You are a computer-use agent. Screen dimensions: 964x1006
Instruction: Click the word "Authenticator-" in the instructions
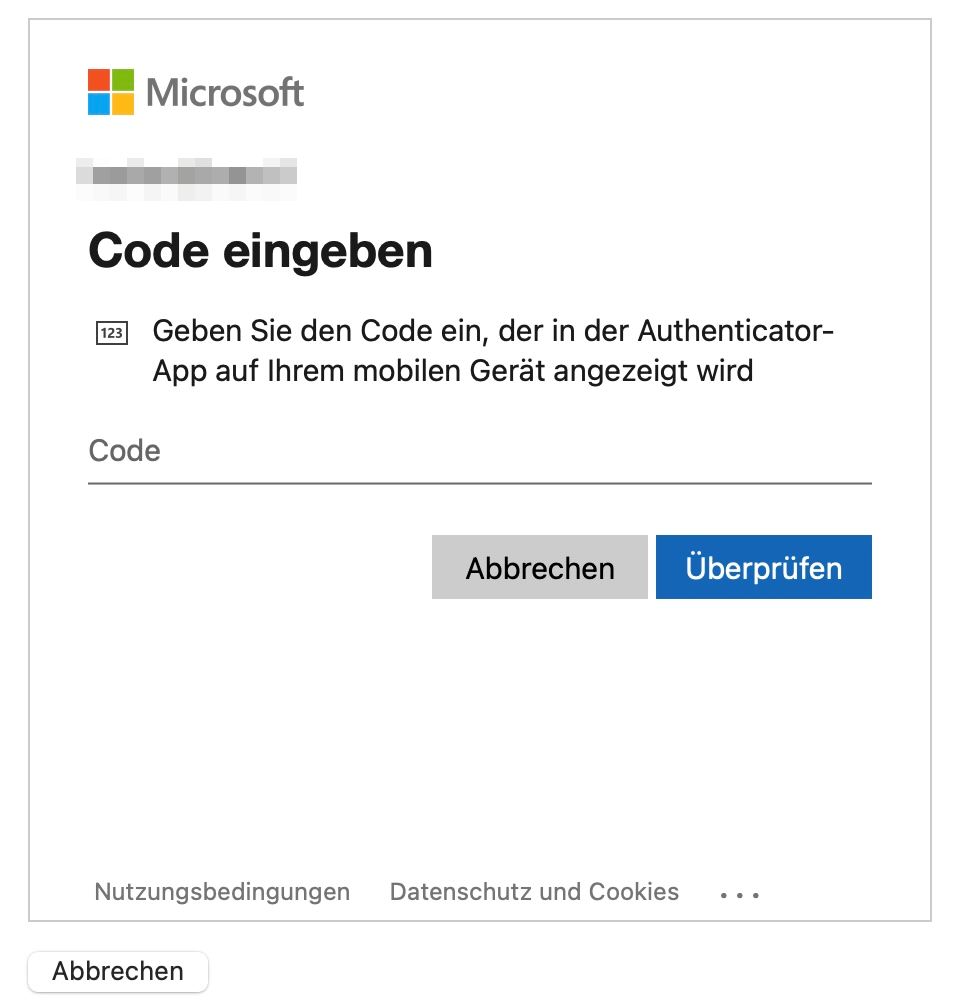pos(735,331)
